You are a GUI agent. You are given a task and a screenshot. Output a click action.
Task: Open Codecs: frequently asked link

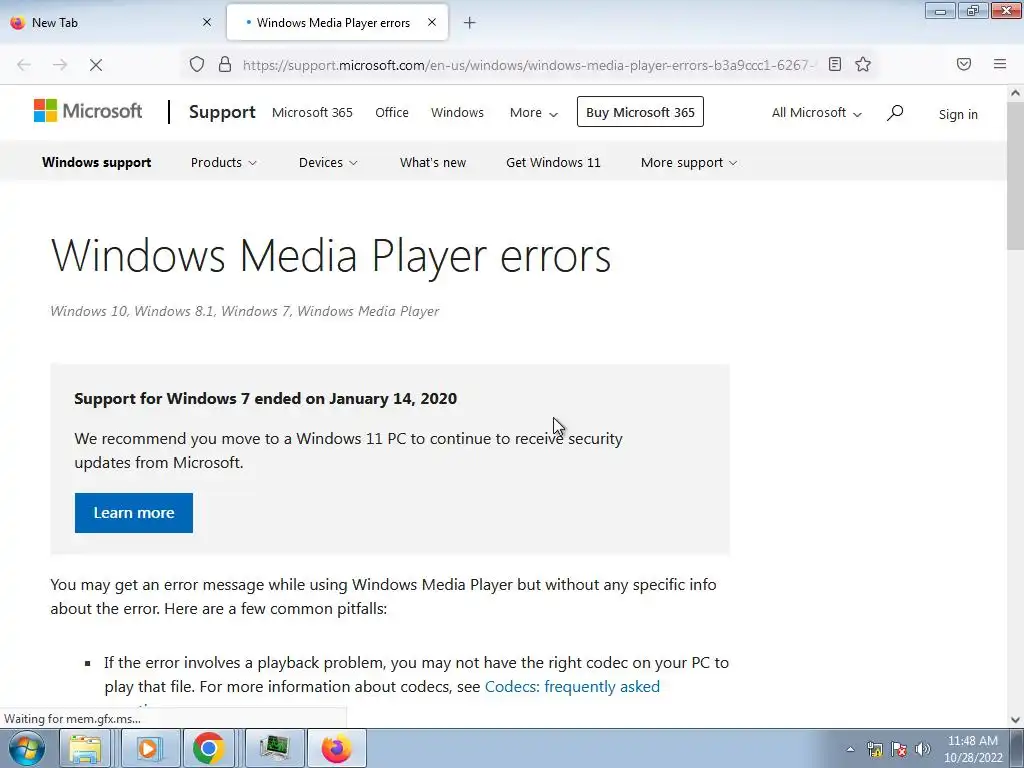click(572, 687)
